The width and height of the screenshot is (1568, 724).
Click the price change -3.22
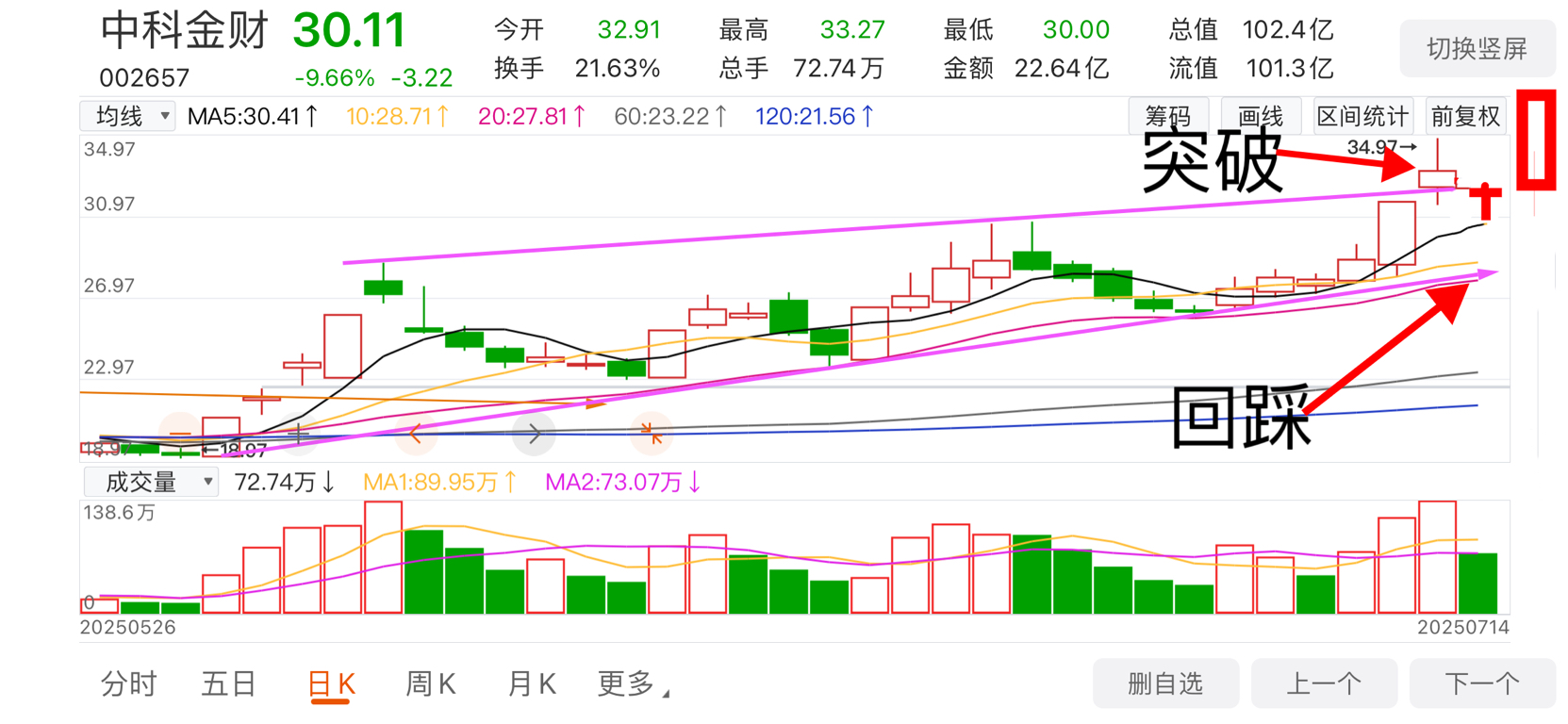coord(421,77)
